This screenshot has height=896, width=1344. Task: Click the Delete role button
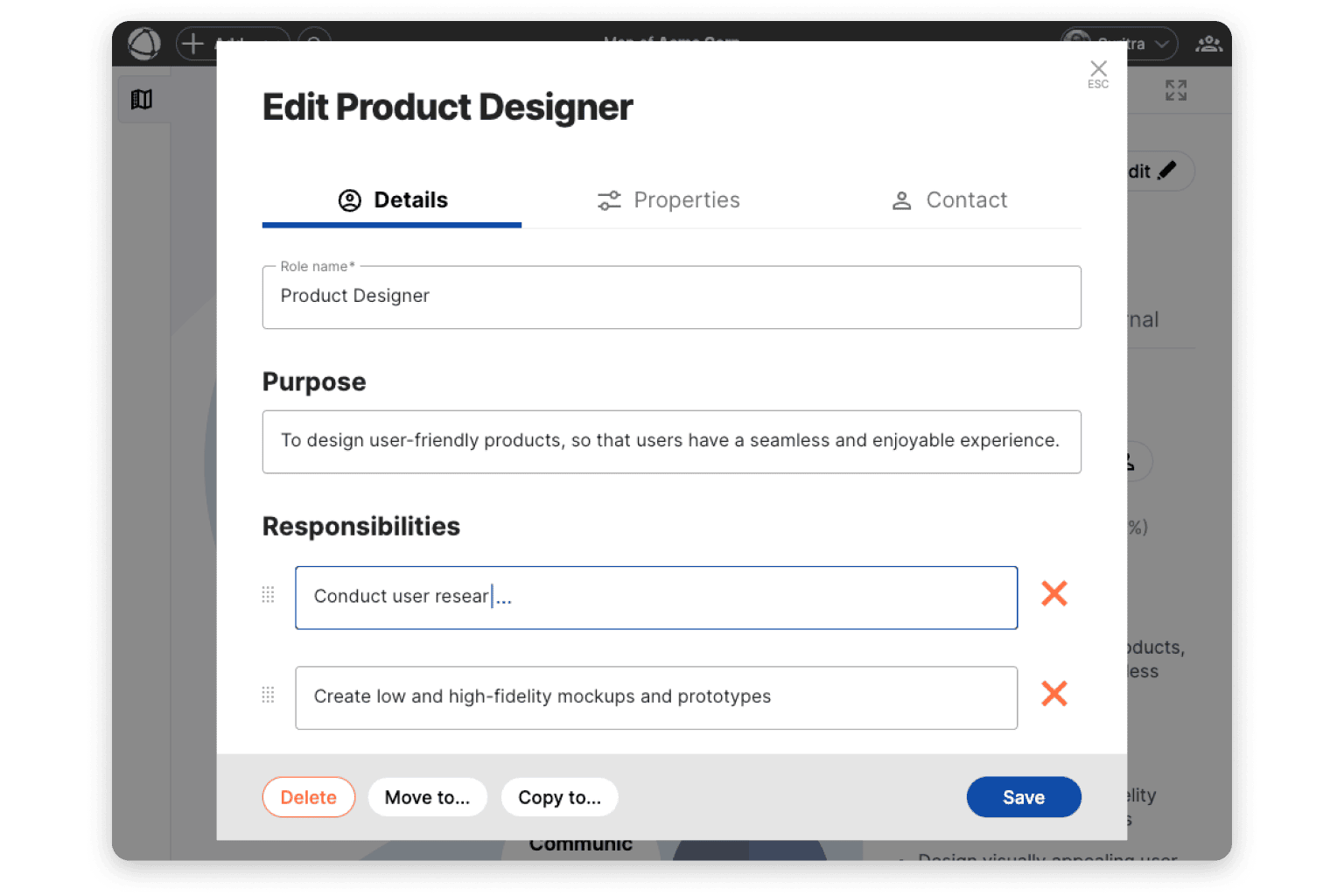pos(308,797)
